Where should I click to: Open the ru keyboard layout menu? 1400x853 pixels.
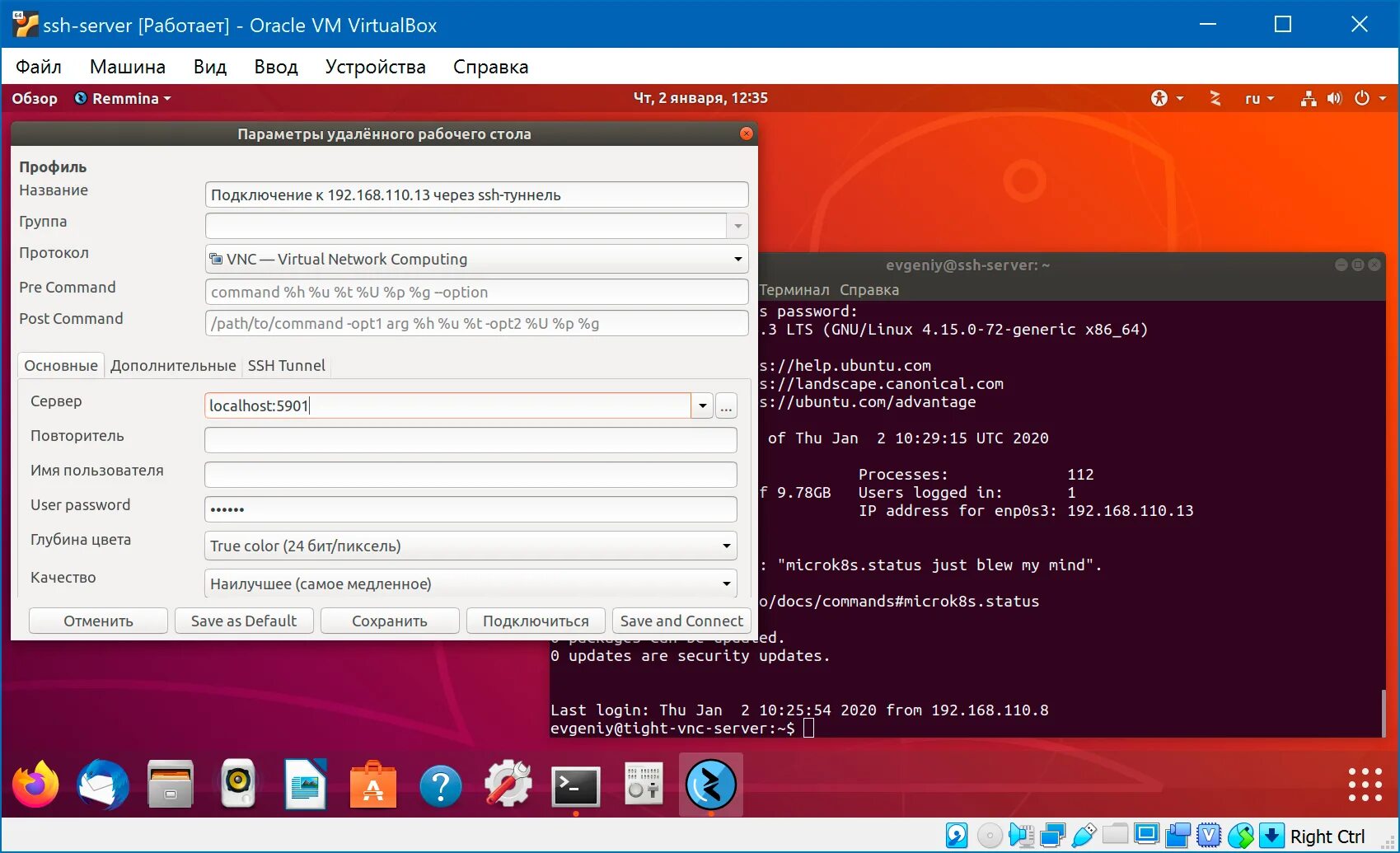click(x=1258, y=98)
